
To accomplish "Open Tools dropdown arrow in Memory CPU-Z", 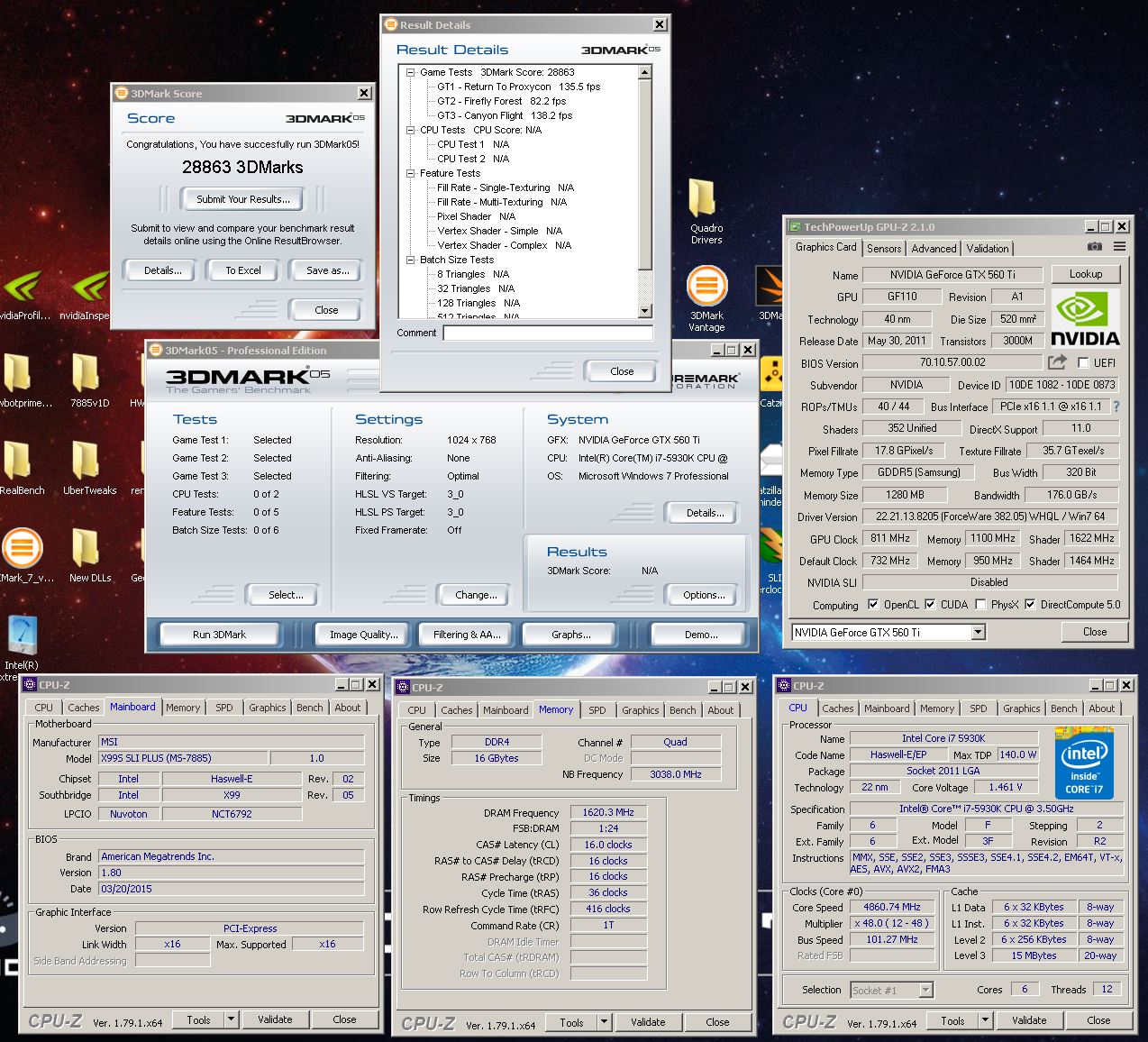I will click(604, 1022).
